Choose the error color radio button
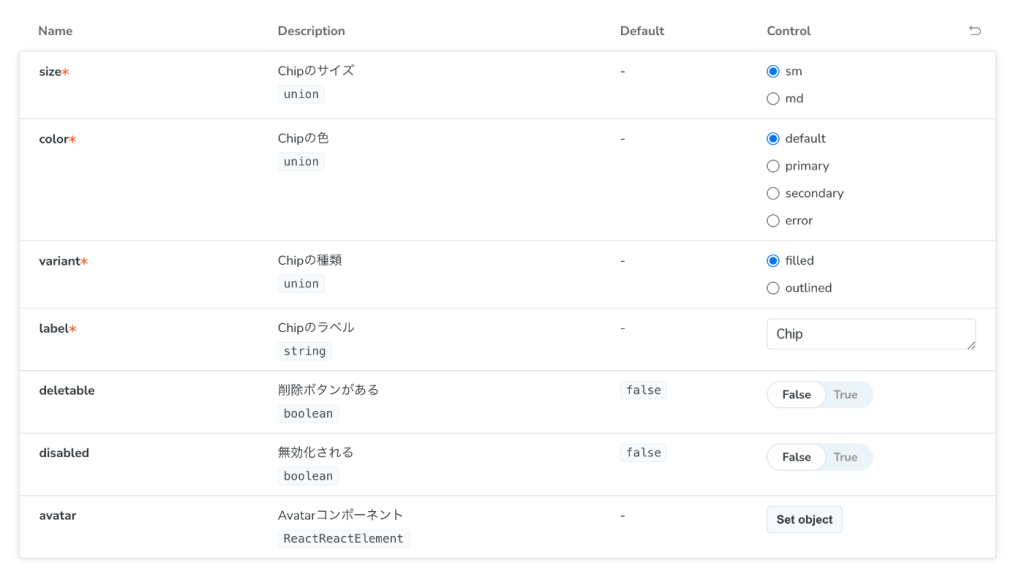Viewport: 1024px width, 585px height. pos(773,221)
